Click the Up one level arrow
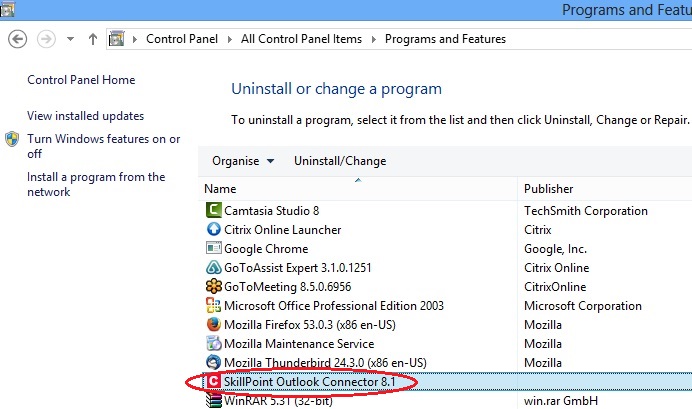 (x=93, y=39)
